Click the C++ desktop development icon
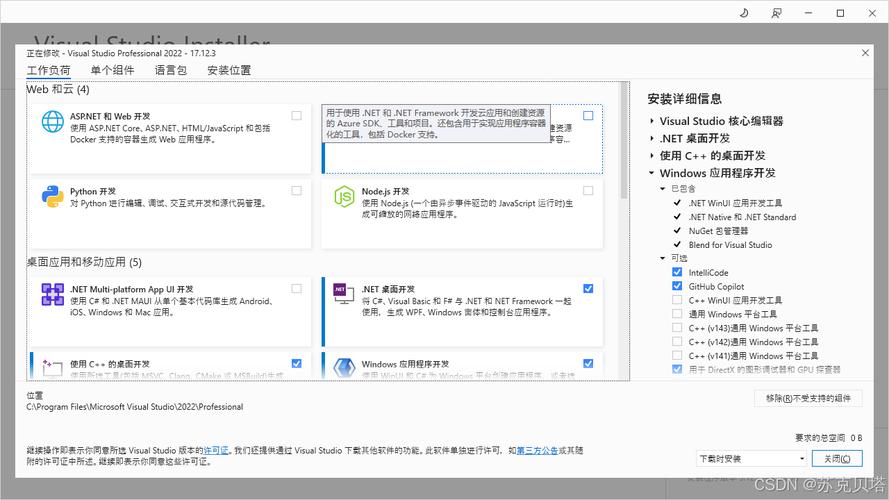Viewport: 889px width, 500px height. [x=52, y=368]
